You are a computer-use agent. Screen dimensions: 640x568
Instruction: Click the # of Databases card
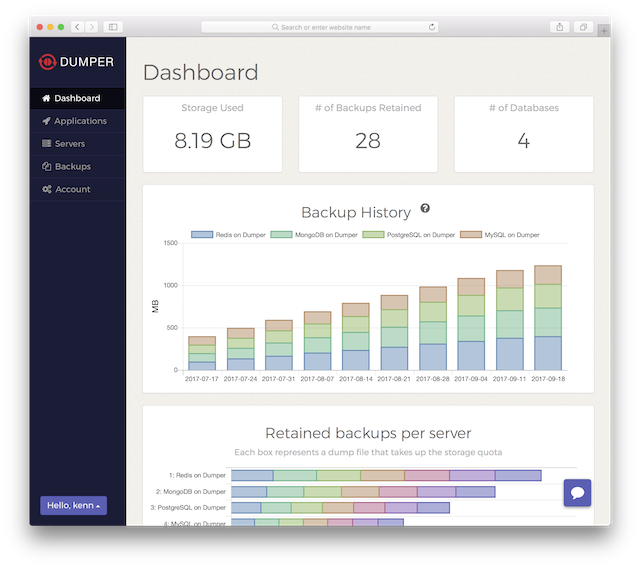pyautogui.click(x=524, y=134)
